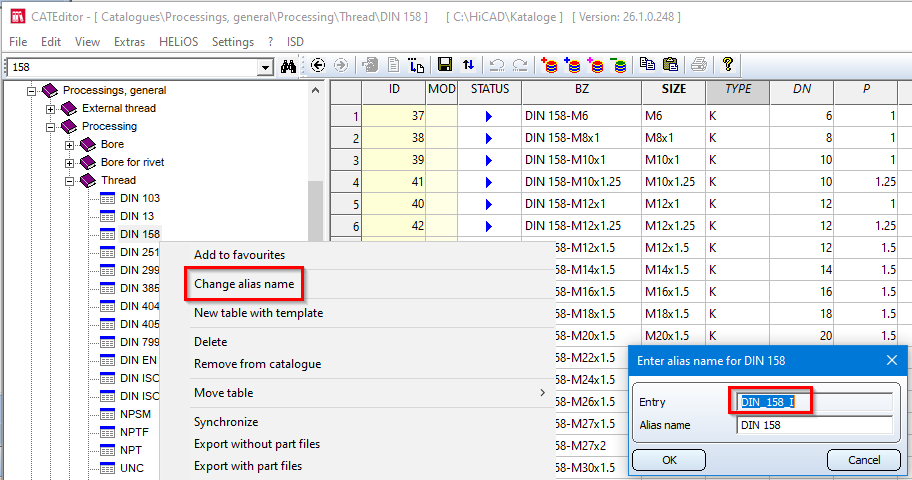Click the greyed blank page icon
Screen dimensions: 912x480
(393, 65)
